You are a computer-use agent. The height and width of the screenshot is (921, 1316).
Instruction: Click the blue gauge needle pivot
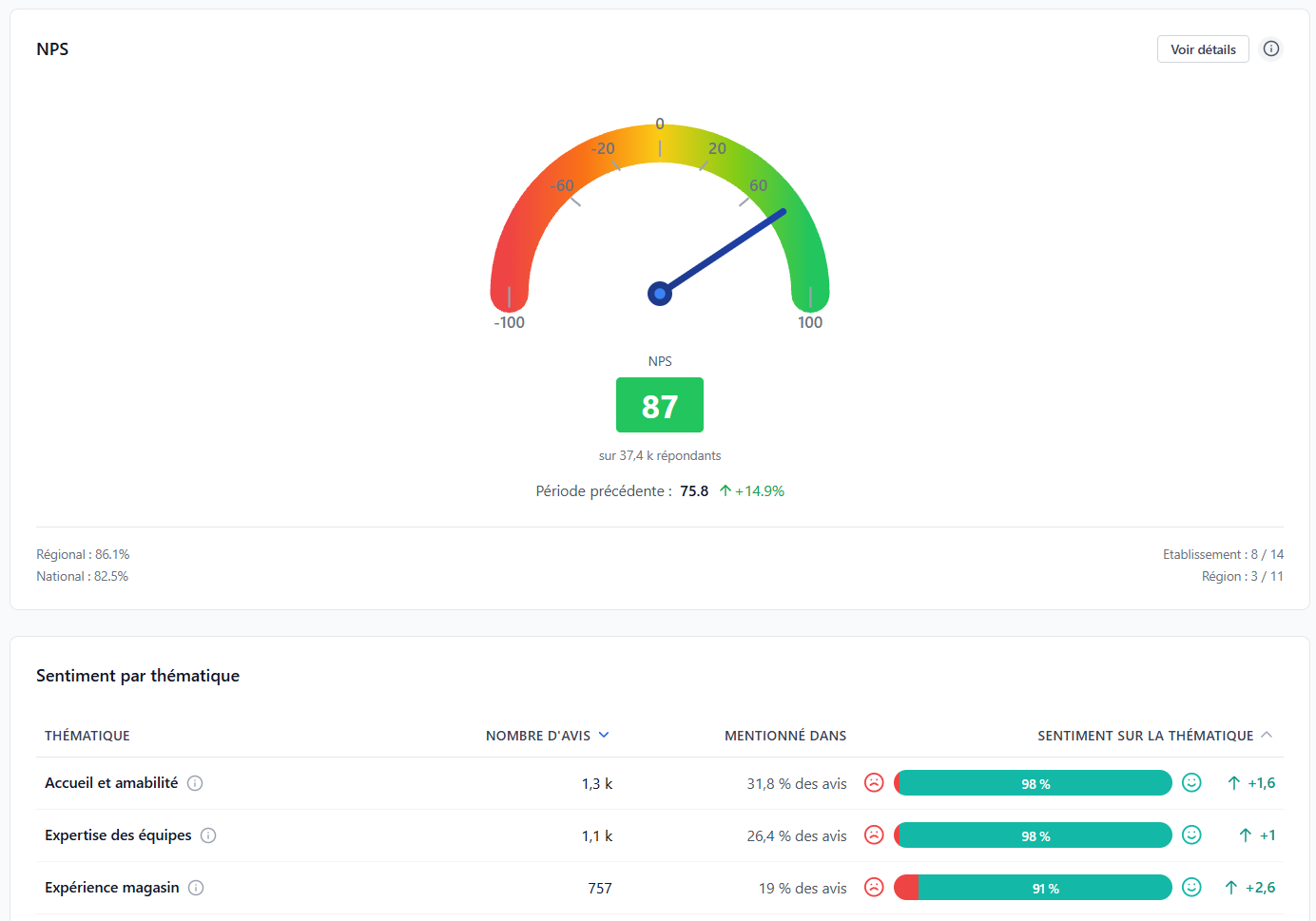[660, 294]
